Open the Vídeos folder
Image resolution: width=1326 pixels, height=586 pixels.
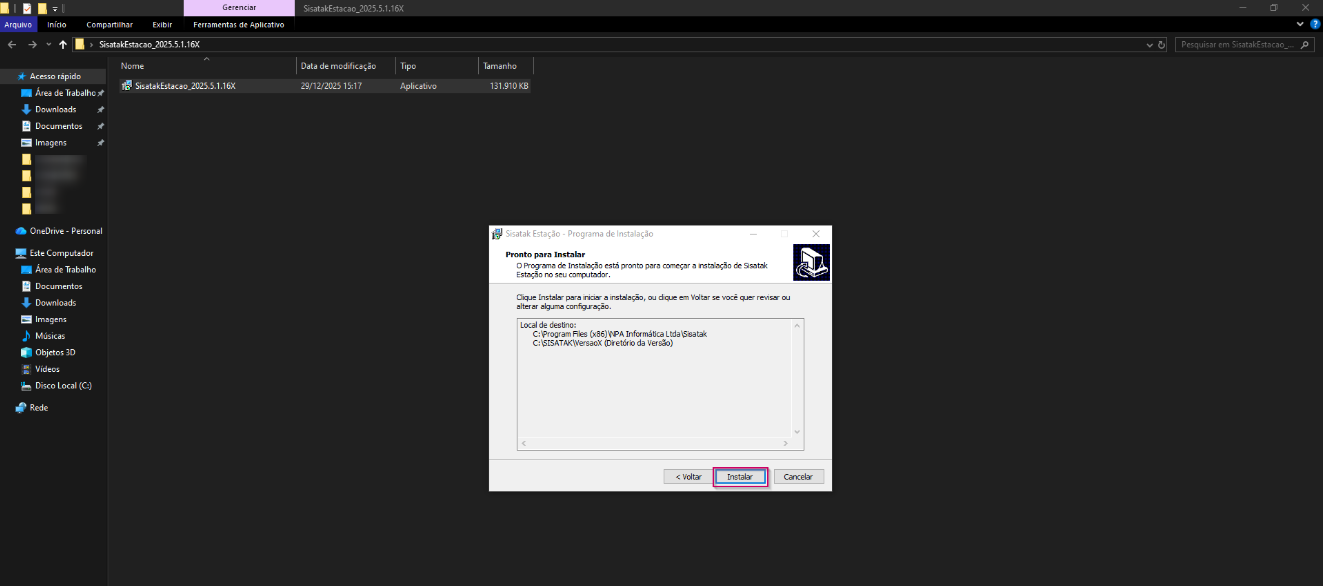coord(47,369)
